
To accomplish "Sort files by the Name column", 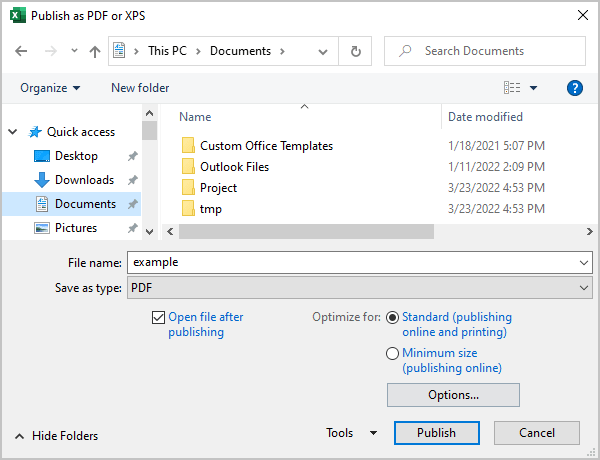I will point(195,117).
